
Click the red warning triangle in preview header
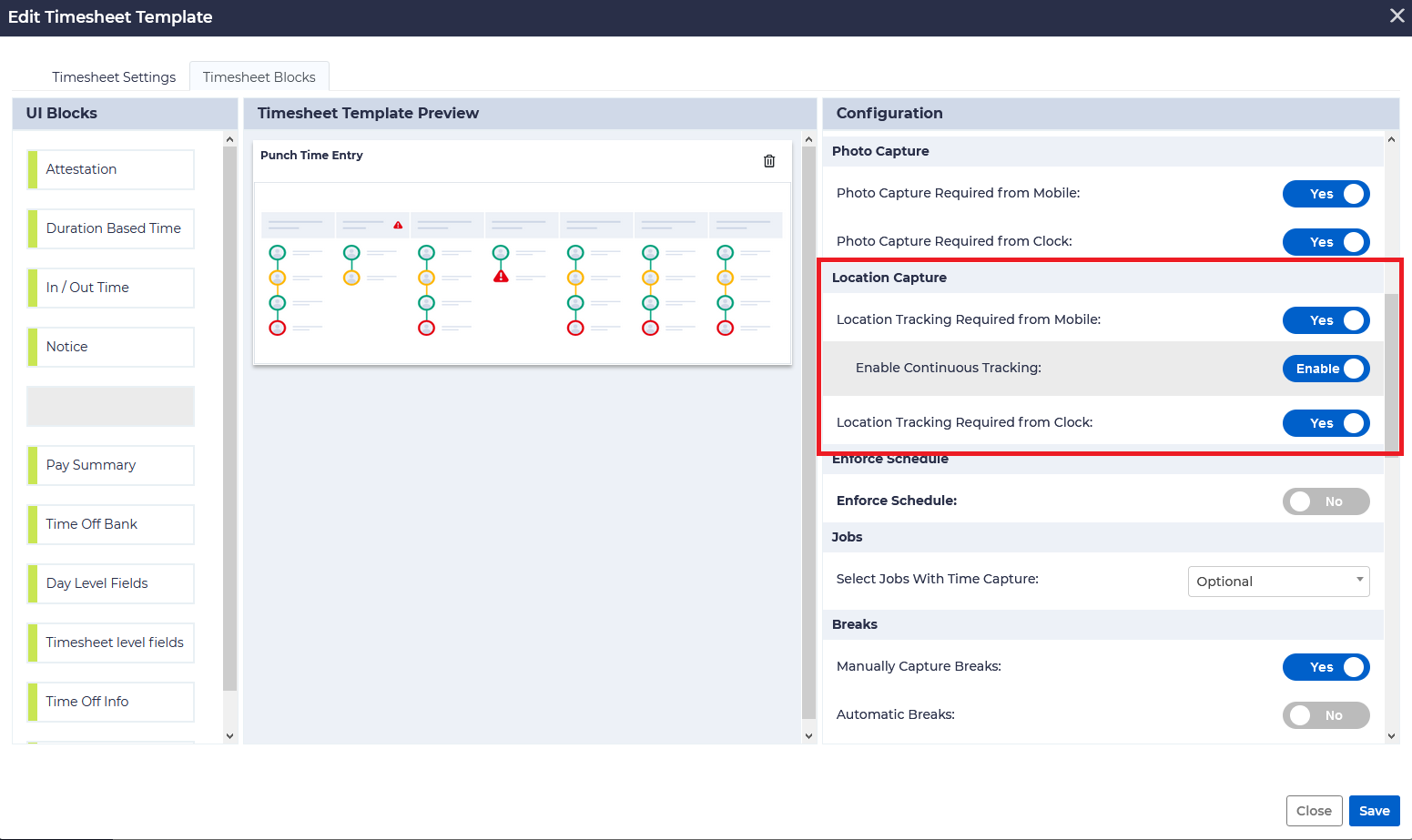[398, 225]
